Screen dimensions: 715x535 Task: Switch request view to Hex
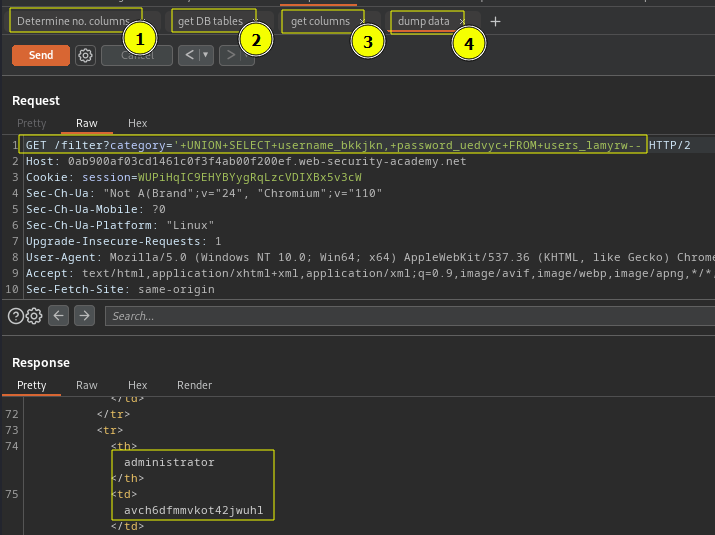[137, 123]
